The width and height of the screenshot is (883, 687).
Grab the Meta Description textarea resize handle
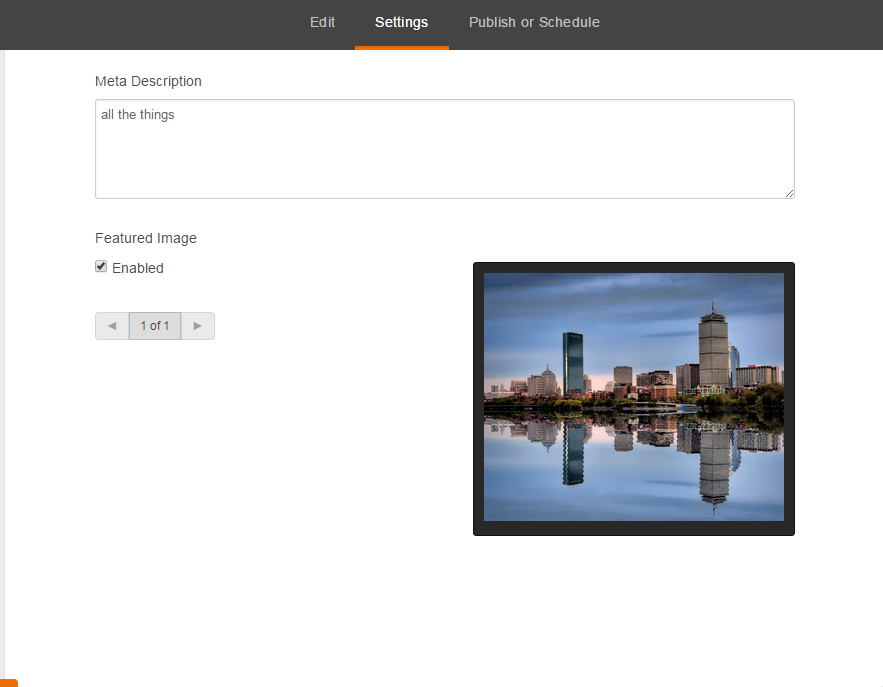click(789, 192)
